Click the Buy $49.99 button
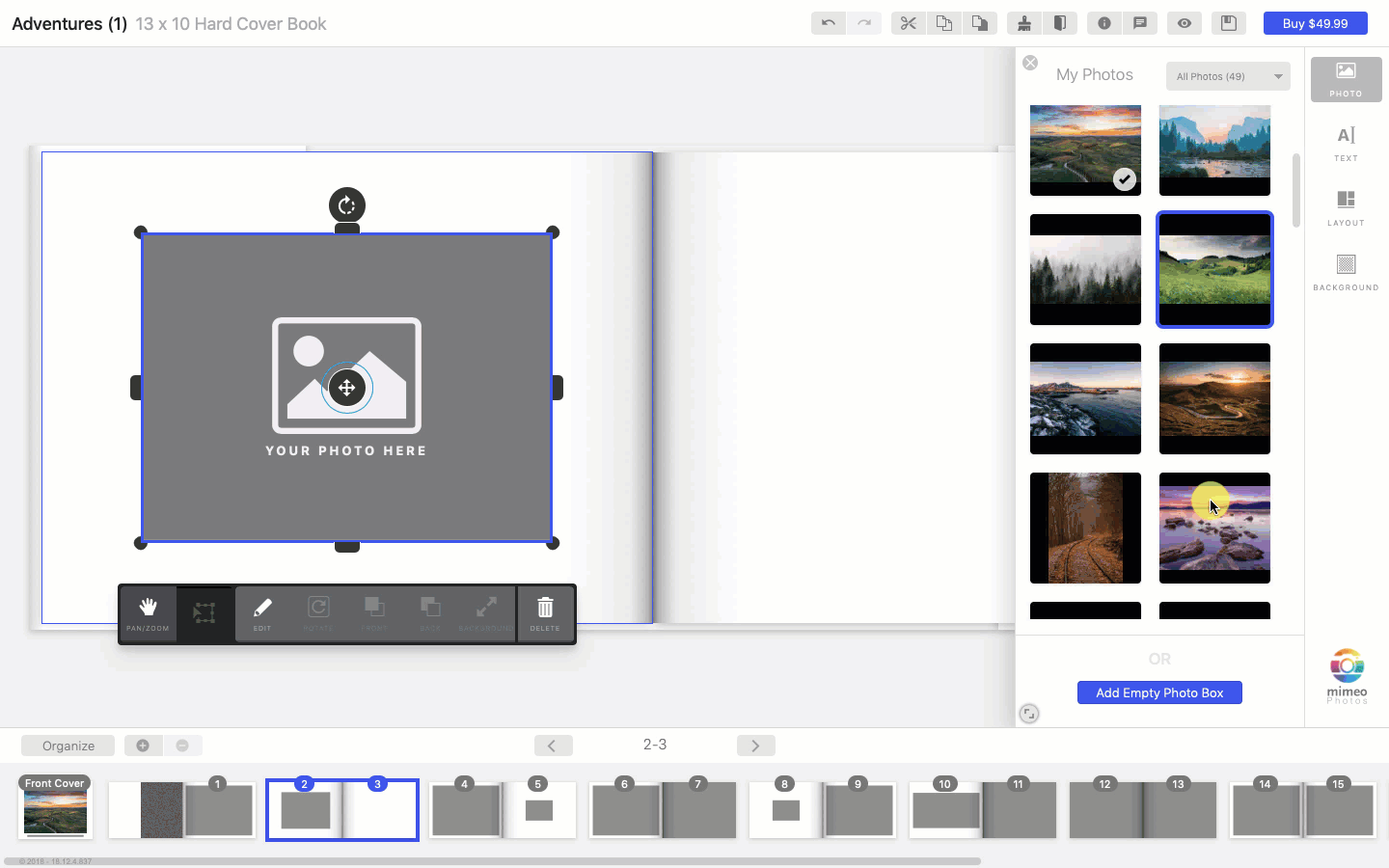 [1315, 22]
